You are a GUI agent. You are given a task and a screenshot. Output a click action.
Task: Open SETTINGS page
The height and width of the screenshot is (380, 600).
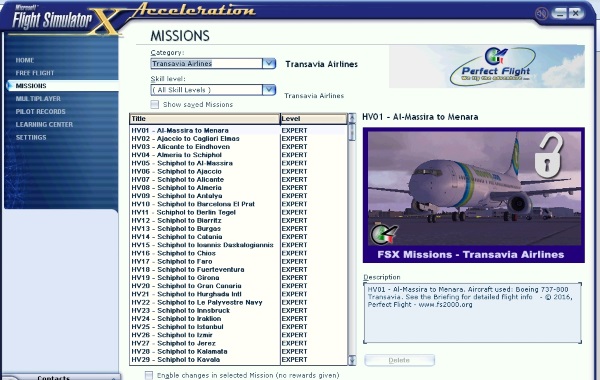31,137
